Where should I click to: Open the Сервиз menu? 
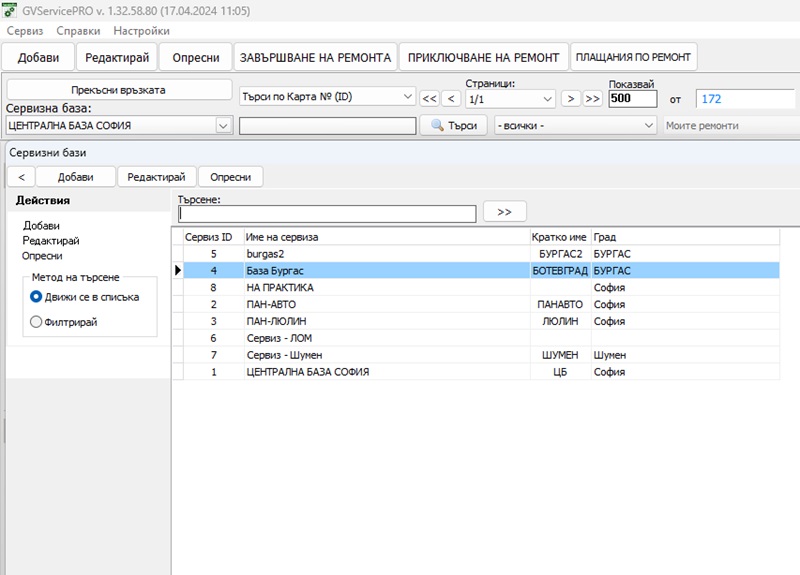[24, 31]
